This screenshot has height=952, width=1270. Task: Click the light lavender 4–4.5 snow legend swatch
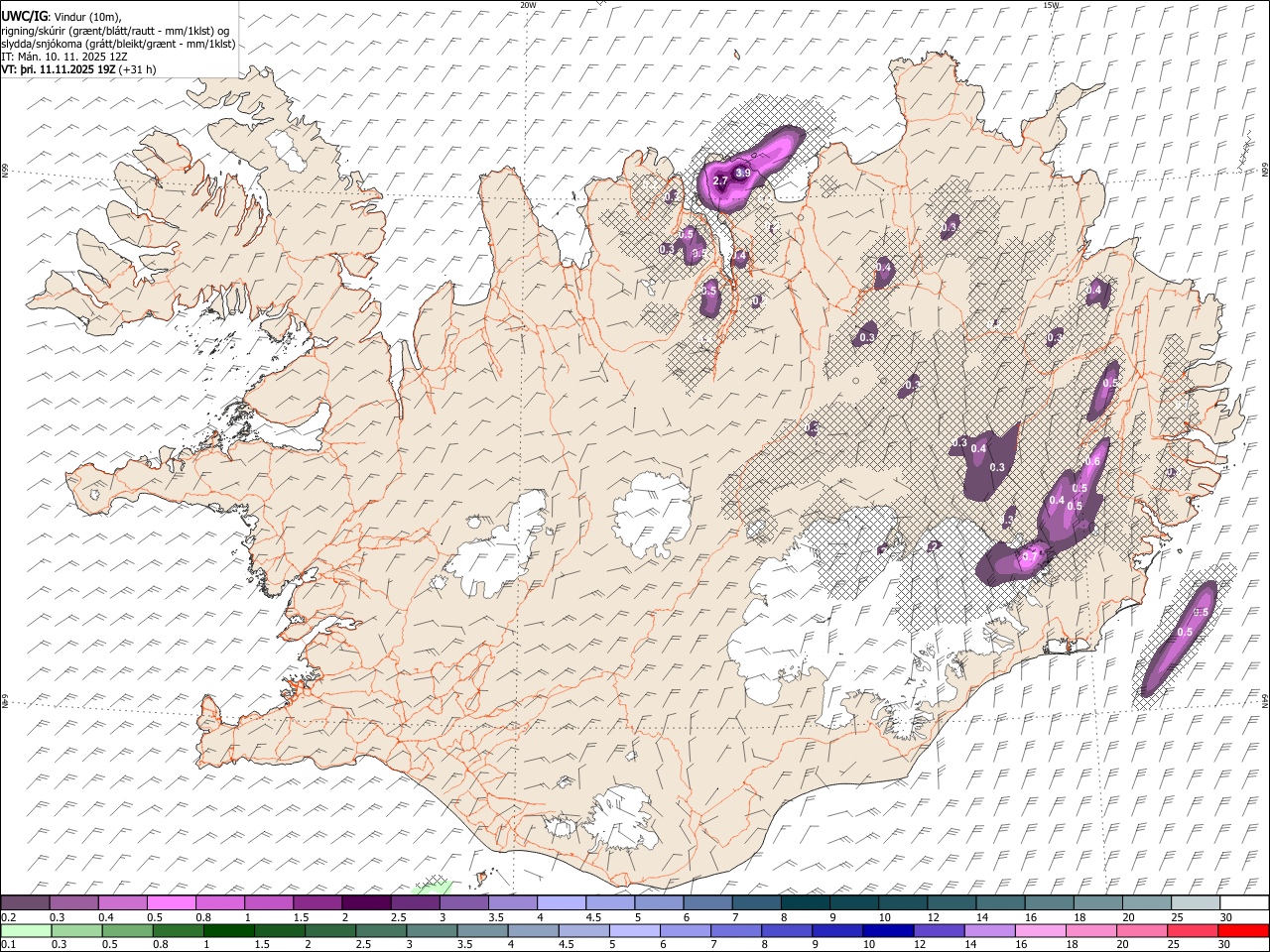point(561,903)
